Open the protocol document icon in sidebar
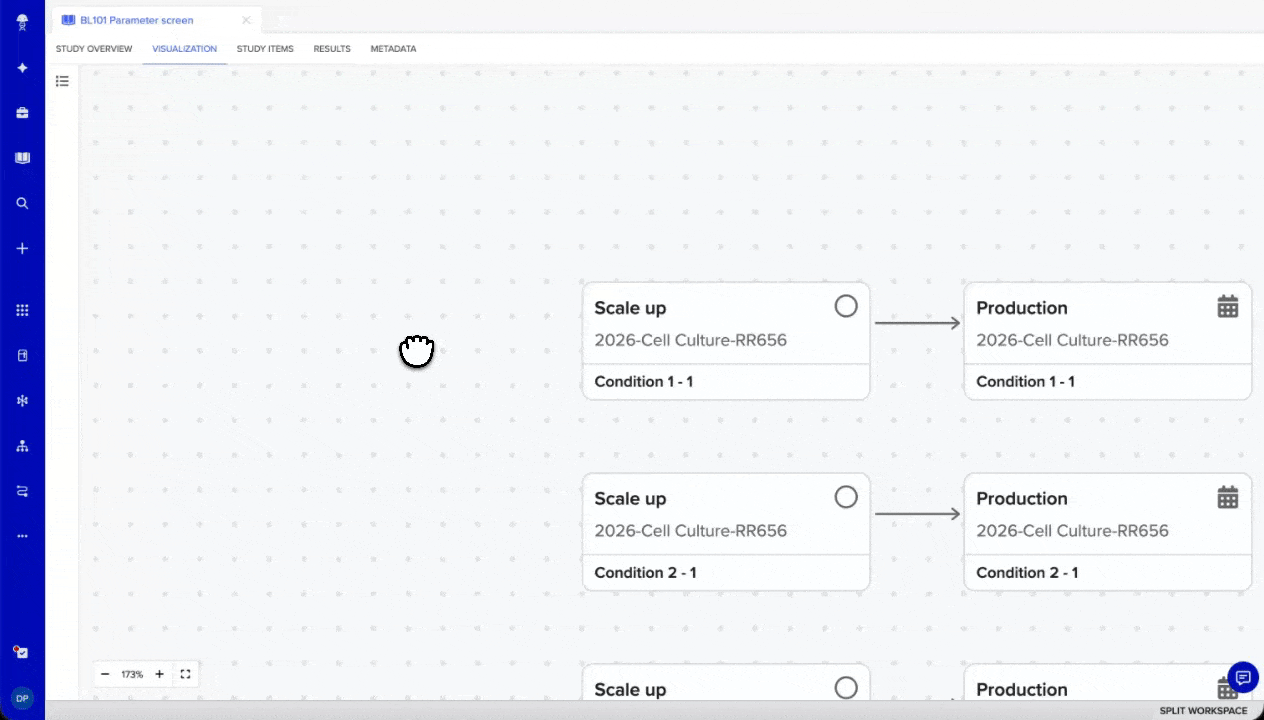Screen dimensions: 1264x720 point(22,355)
